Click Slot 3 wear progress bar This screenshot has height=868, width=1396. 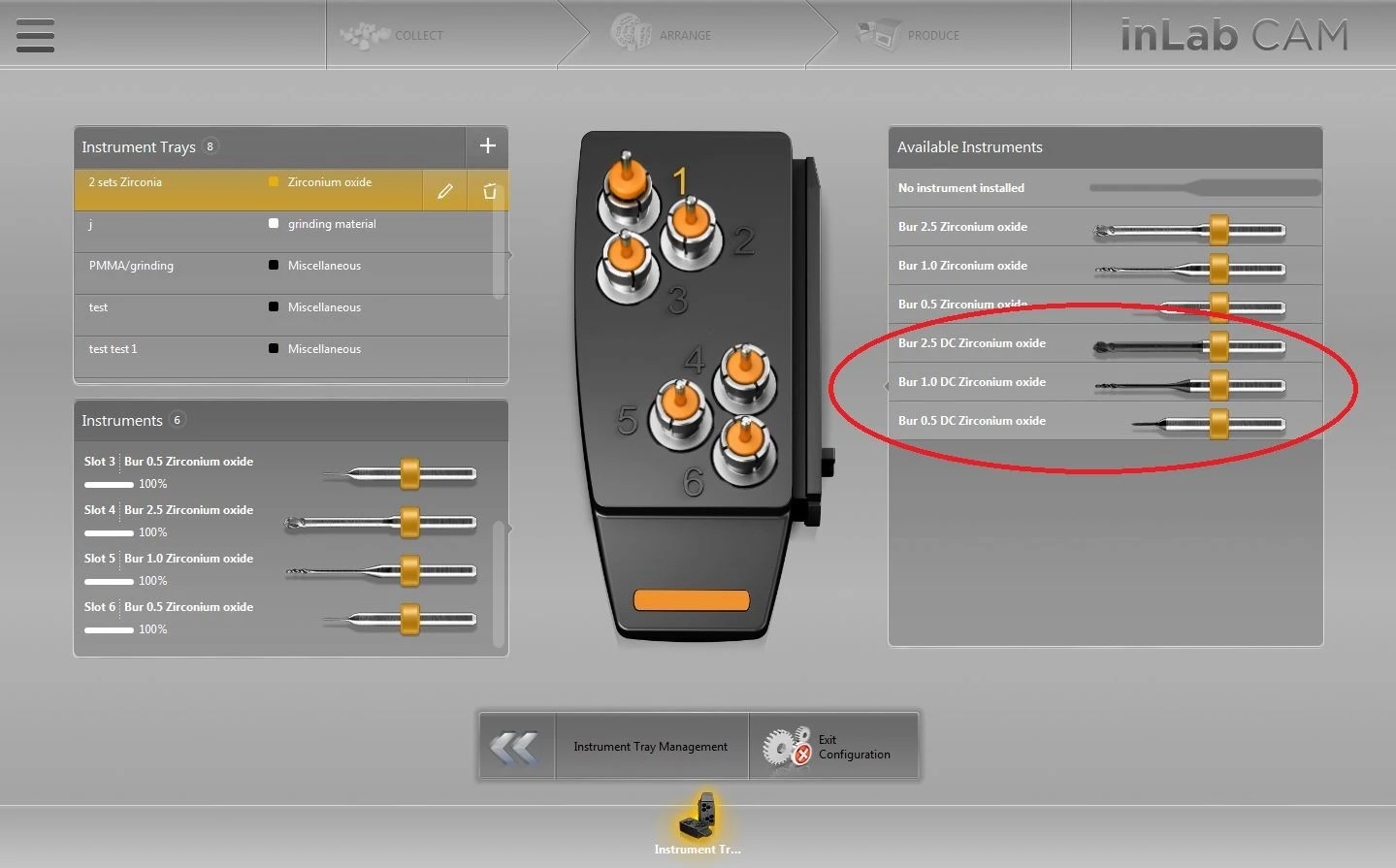(x=109, y=484)
